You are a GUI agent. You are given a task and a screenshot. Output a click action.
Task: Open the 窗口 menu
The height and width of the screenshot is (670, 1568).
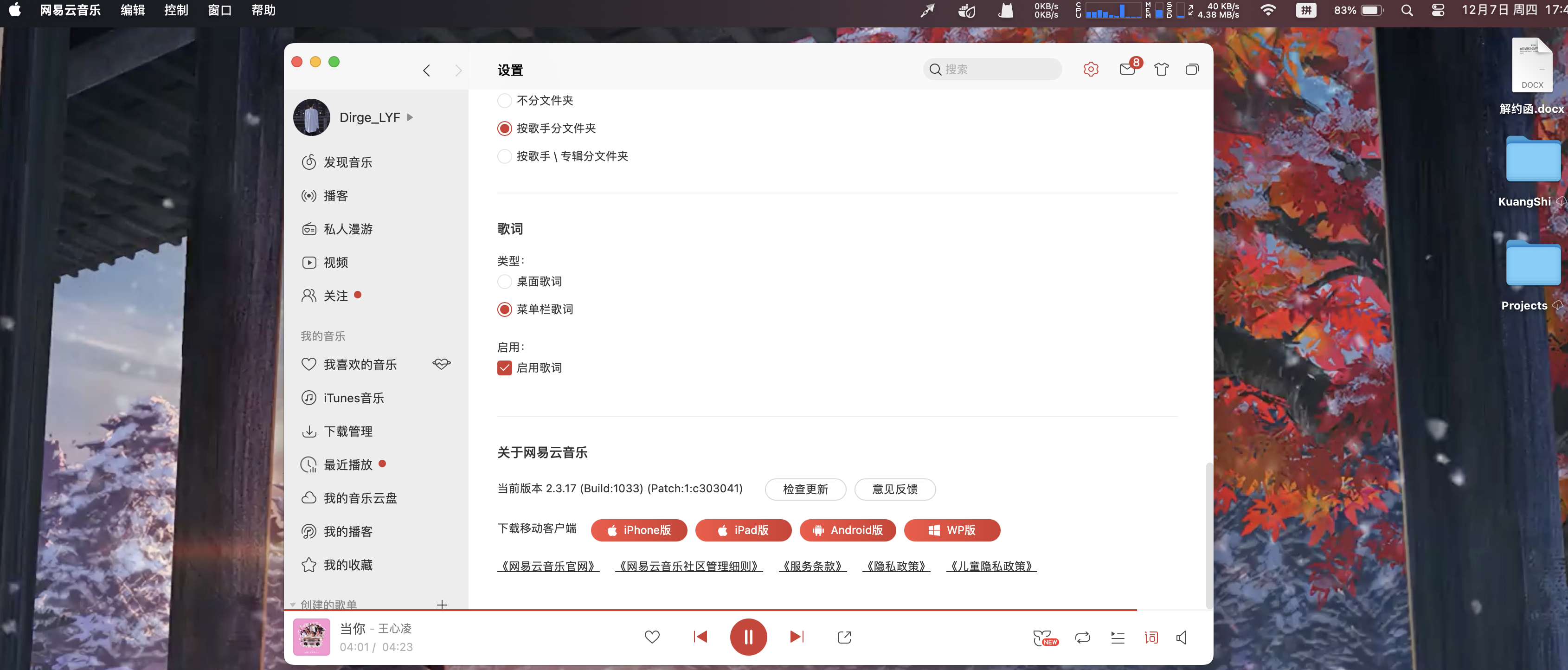219,10
